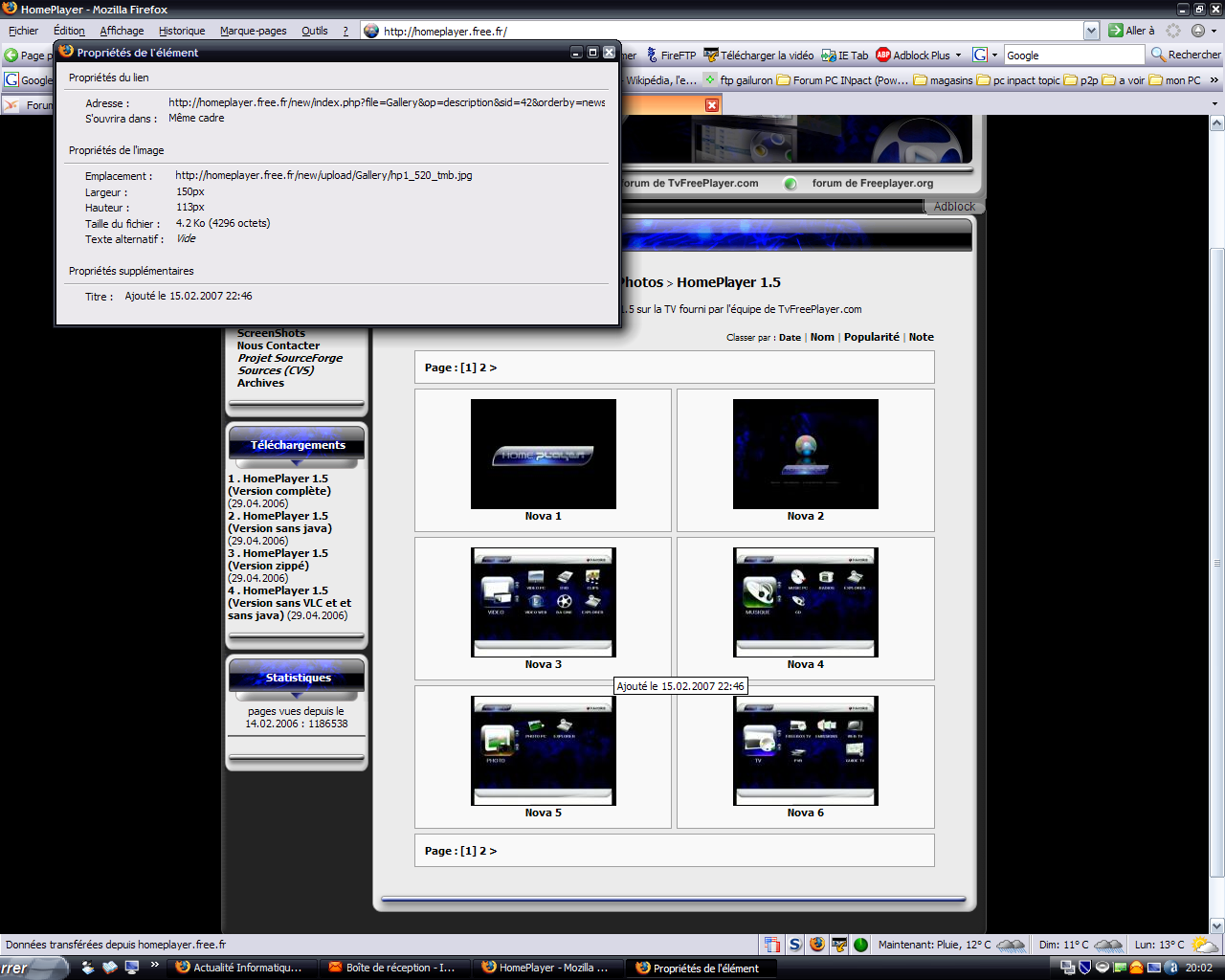Download HomePlayer 1.5 Version complète
Screen dimensions: 1225x980
[x=279, y=484]
